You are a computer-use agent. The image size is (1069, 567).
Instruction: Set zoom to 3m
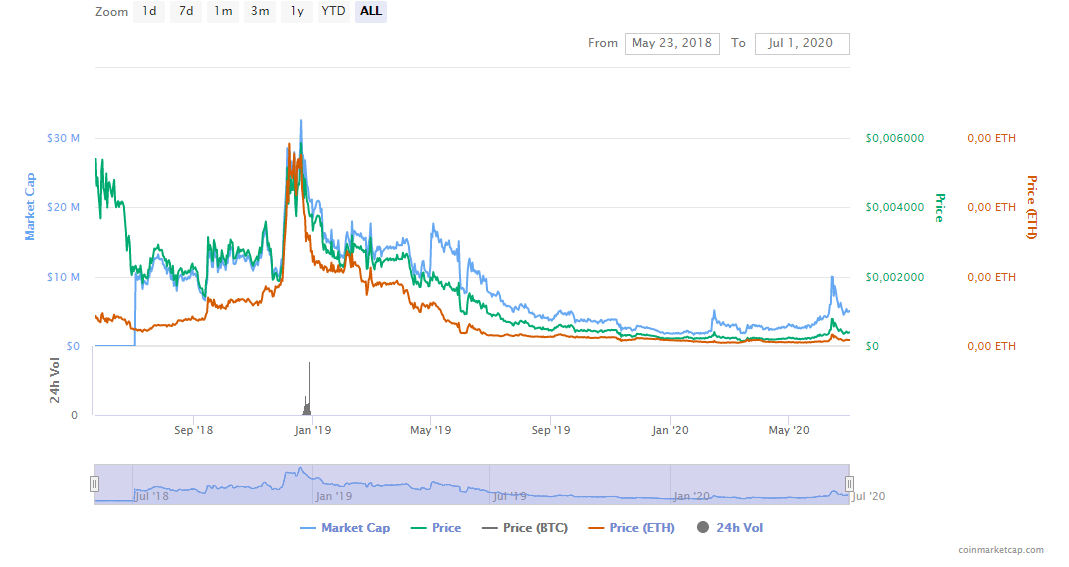[260, 12]
